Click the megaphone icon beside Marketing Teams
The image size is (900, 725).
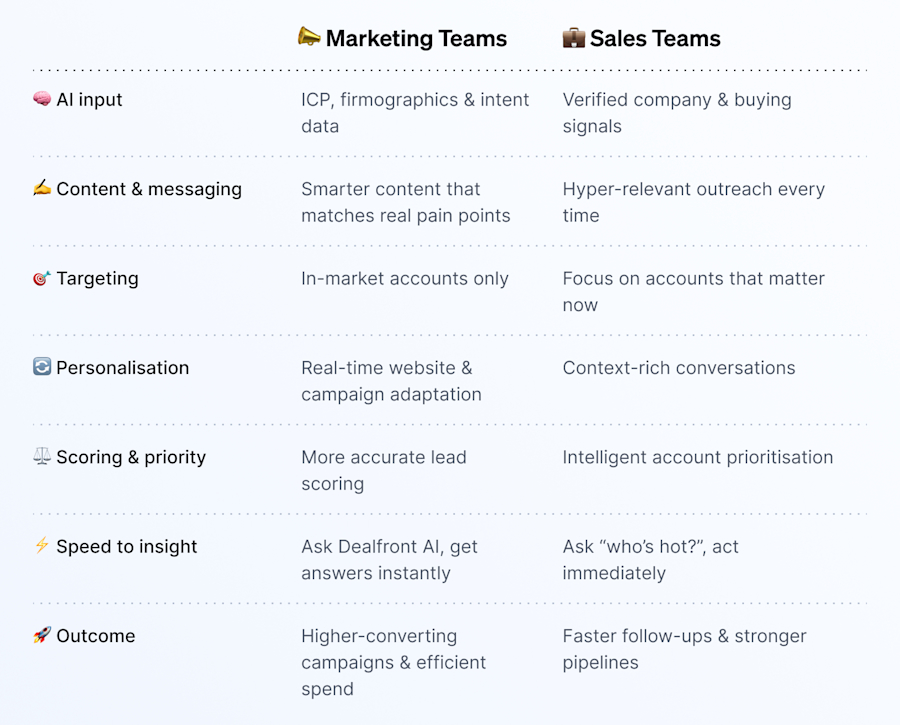309,37
